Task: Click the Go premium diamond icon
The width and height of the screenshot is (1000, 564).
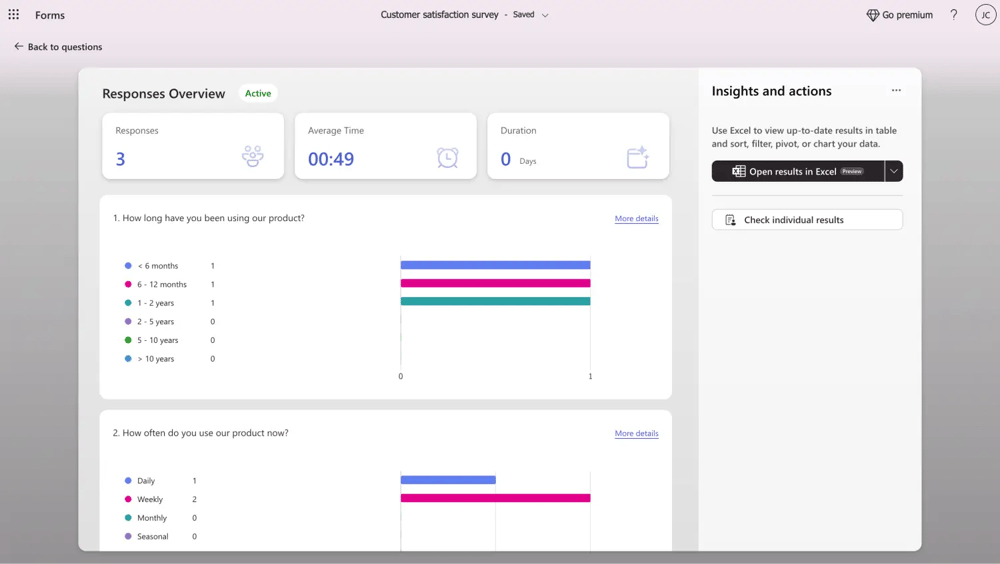Action: coord(872,15)
